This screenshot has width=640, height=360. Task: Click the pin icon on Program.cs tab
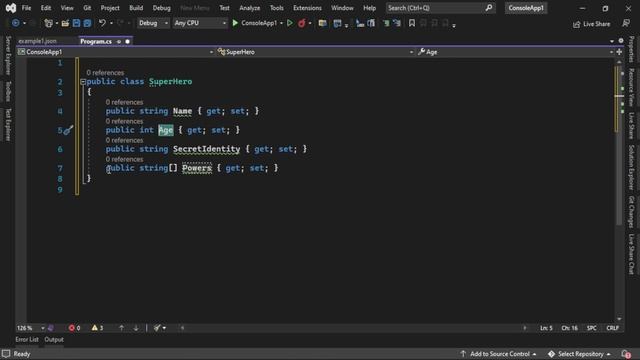pyautogui.click(x=119, y=42)
